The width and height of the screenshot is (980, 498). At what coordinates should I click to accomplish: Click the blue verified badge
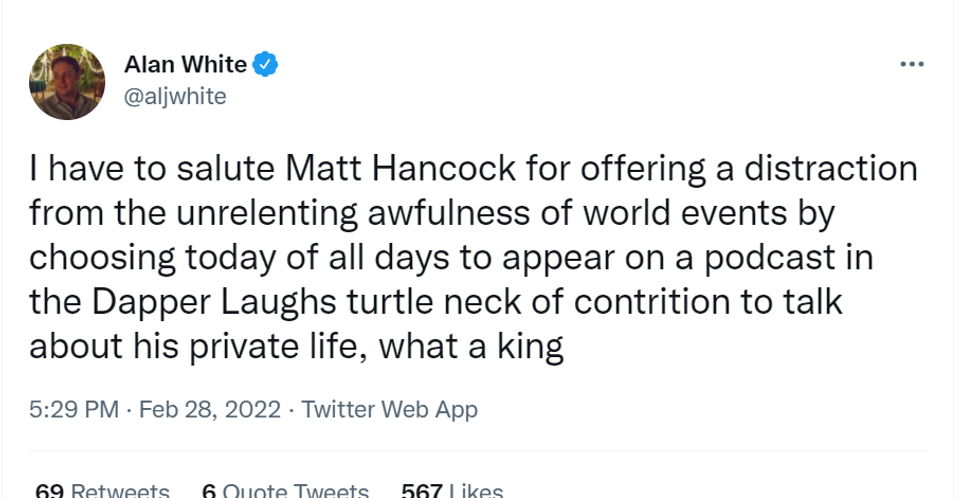click(264, 65)
